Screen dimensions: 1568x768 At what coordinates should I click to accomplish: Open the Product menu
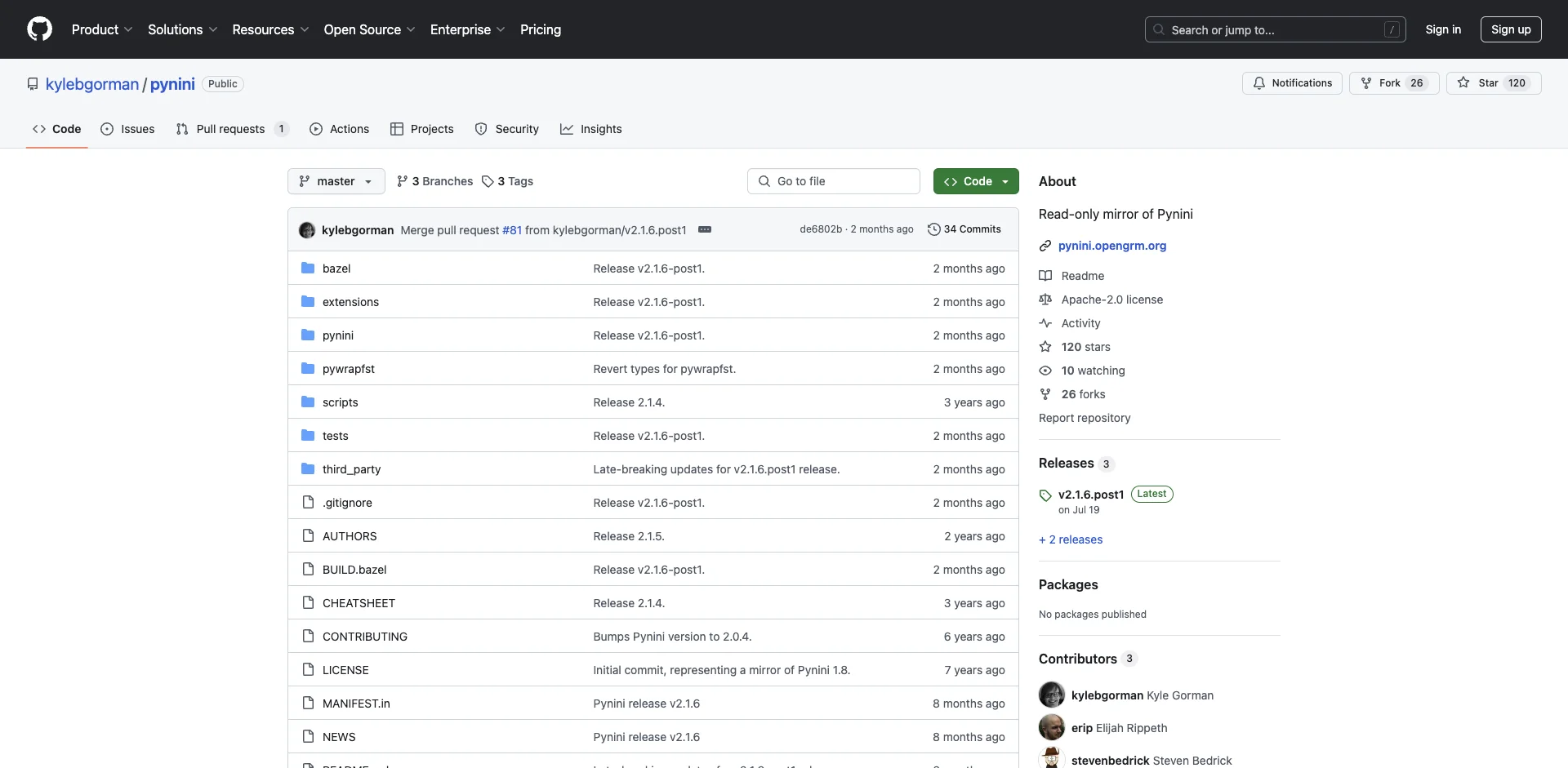click(x=102, y=29)
